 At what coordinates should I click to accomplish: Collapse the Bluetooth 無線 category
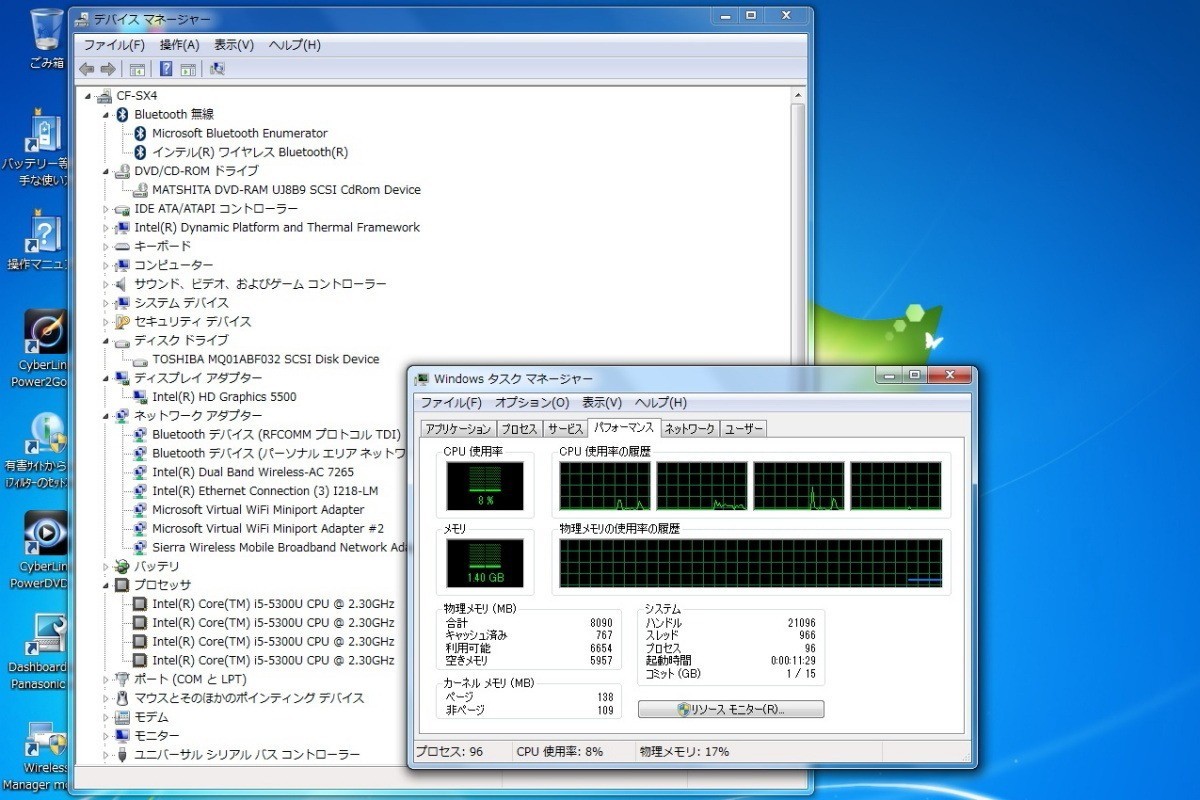pos(107,115)
